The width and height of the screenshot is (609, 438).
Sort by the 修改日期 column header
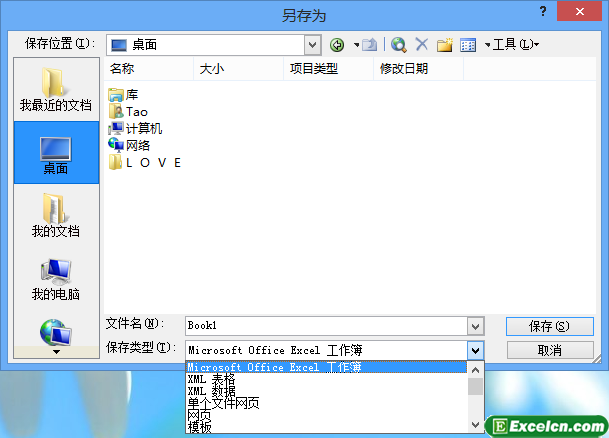pyautogui.click(x=419, y=69)
